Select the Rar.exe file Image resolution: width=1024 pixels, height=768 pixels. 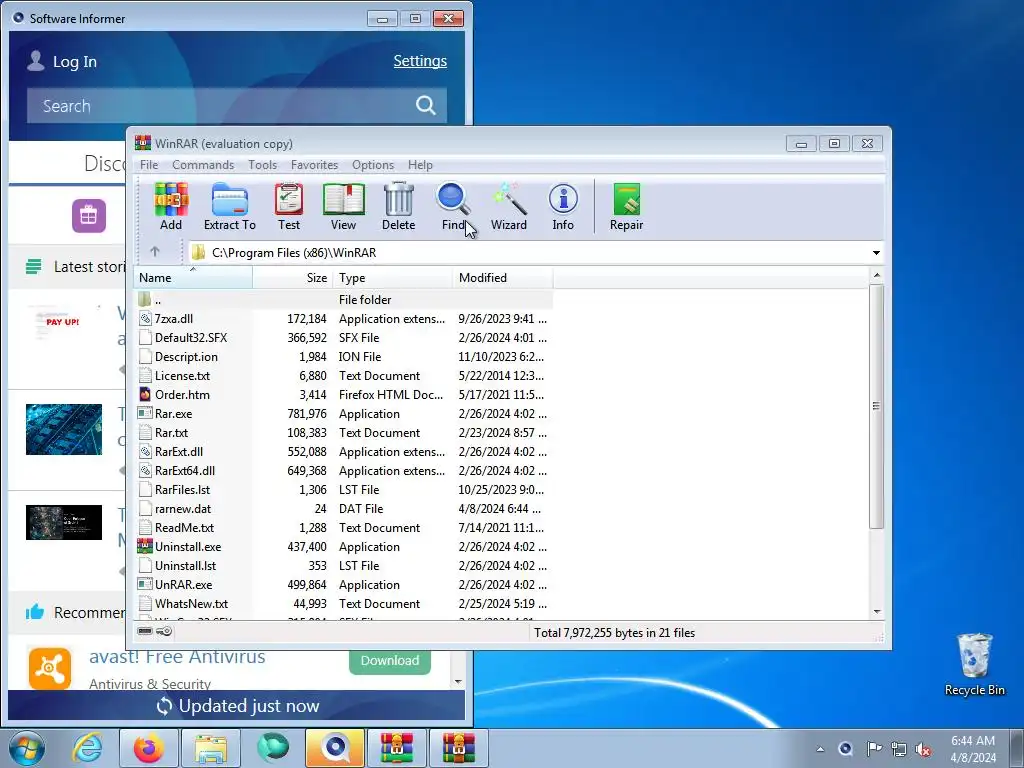point(344,413)
